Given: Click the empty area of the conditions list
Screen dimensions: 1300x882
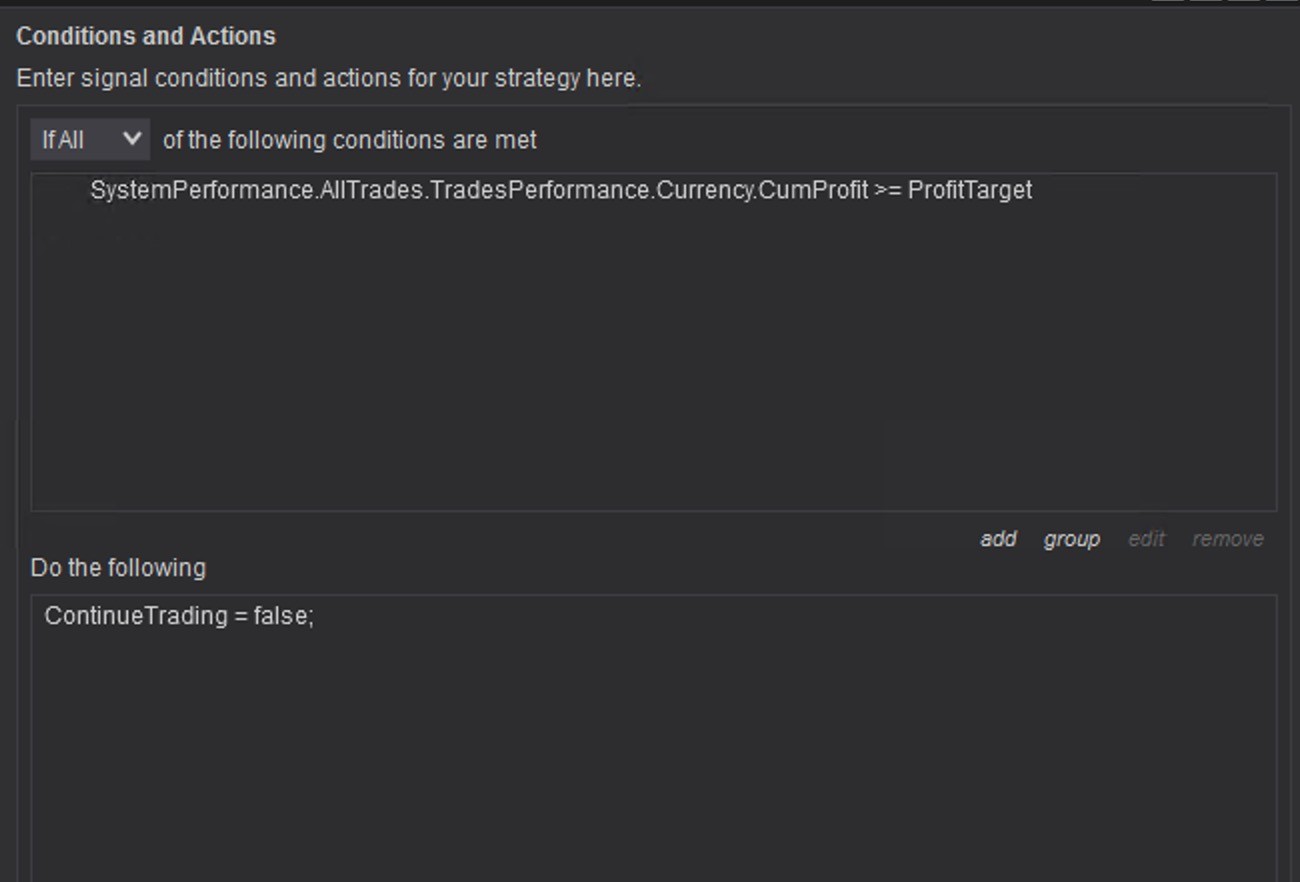Looking at the screenshot, I should (500, 380).
